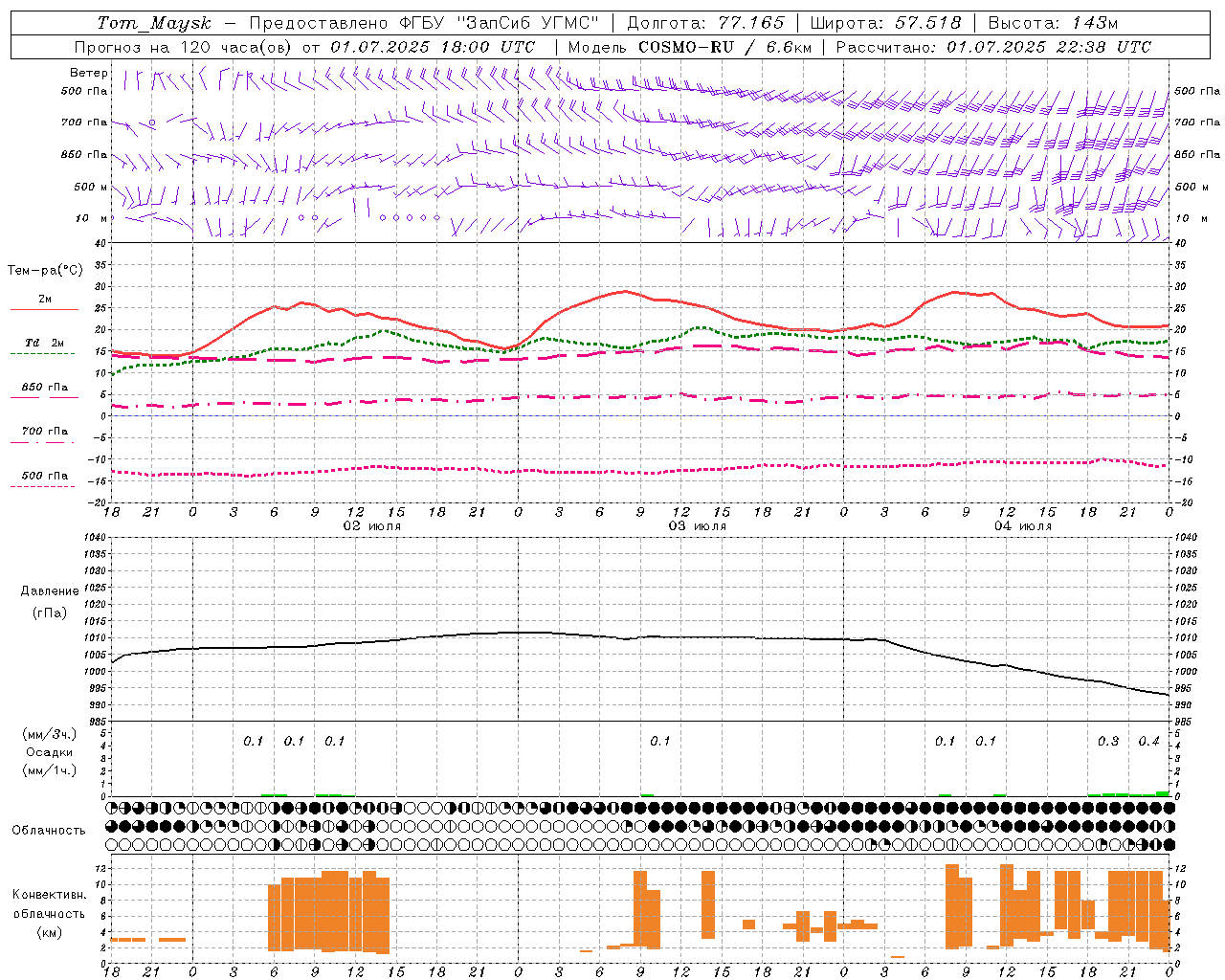Click the 500 гПа temperature legend dotted line sample
The image size is (1225, 980).
42,486
